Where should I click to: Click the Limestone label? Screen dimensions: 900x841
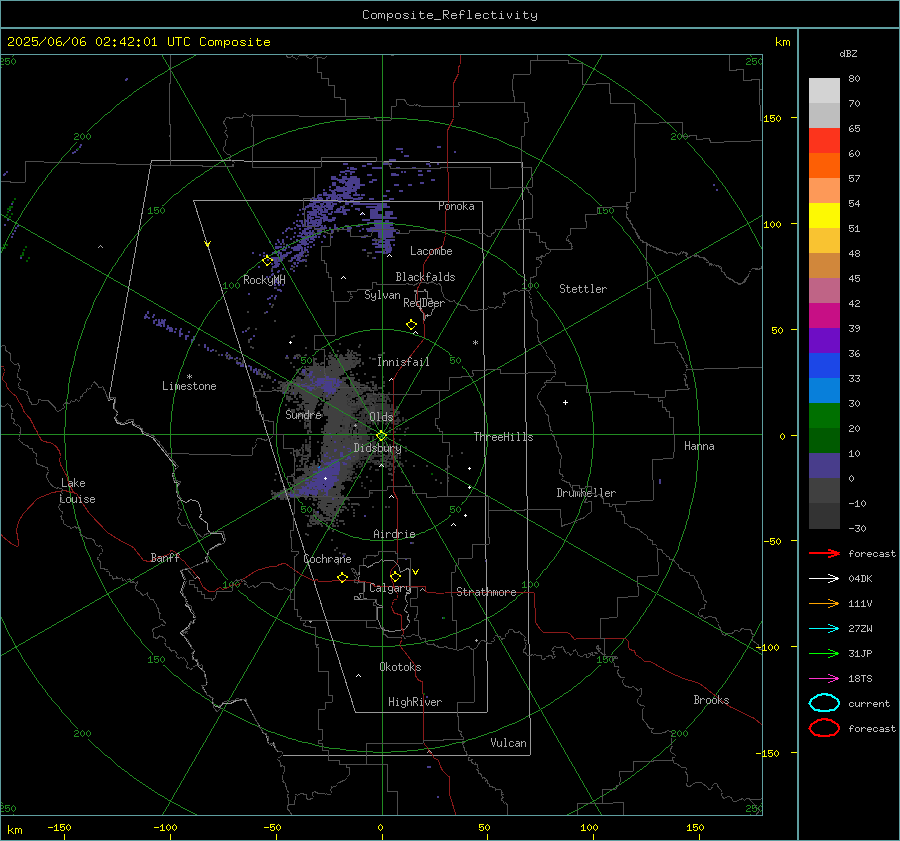pyautogui.click(x=189, y=386)
